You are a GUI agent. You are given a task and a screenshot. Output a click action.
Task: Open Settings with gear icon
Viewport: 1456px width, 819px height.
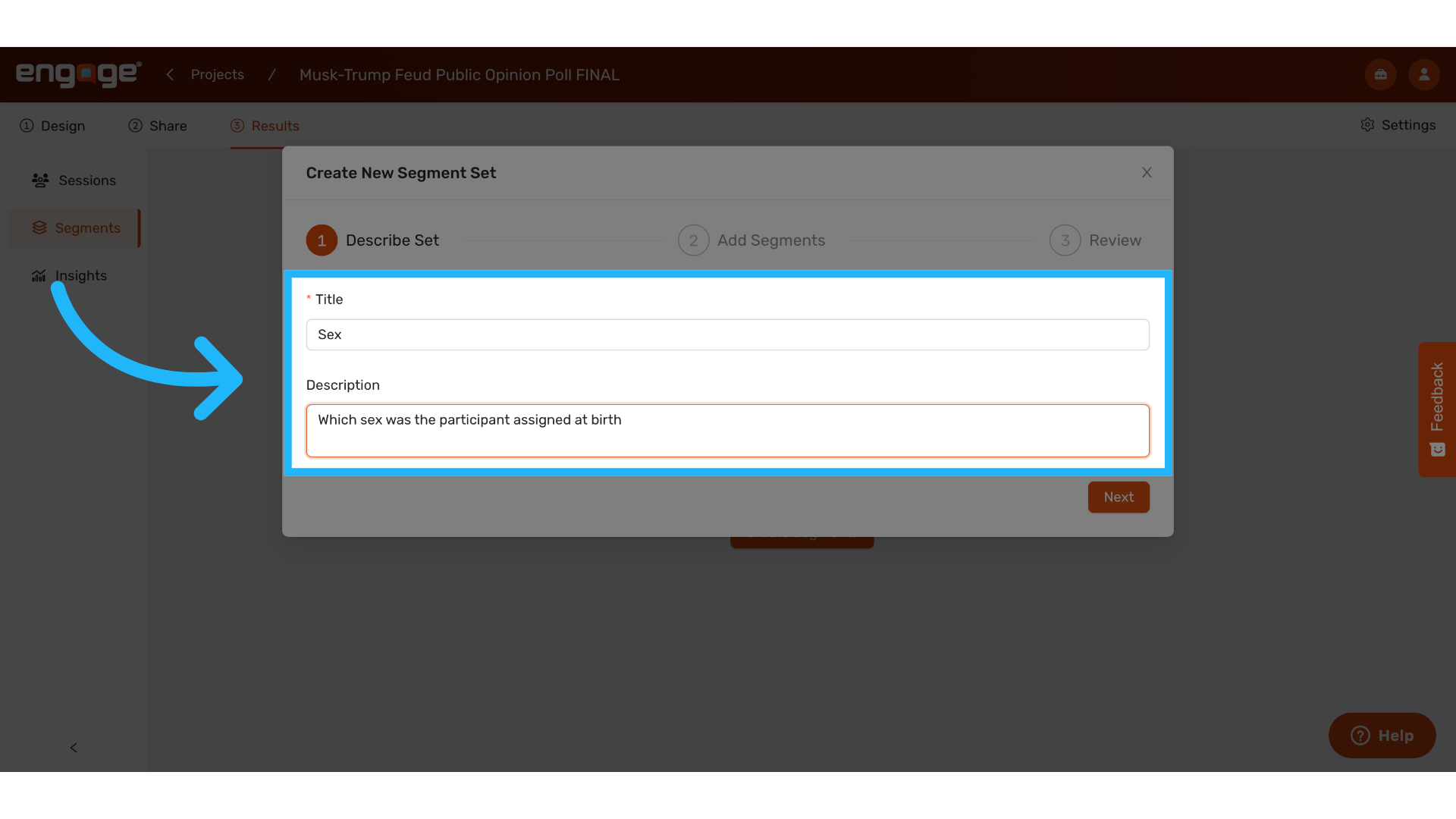click(1398, 125)
